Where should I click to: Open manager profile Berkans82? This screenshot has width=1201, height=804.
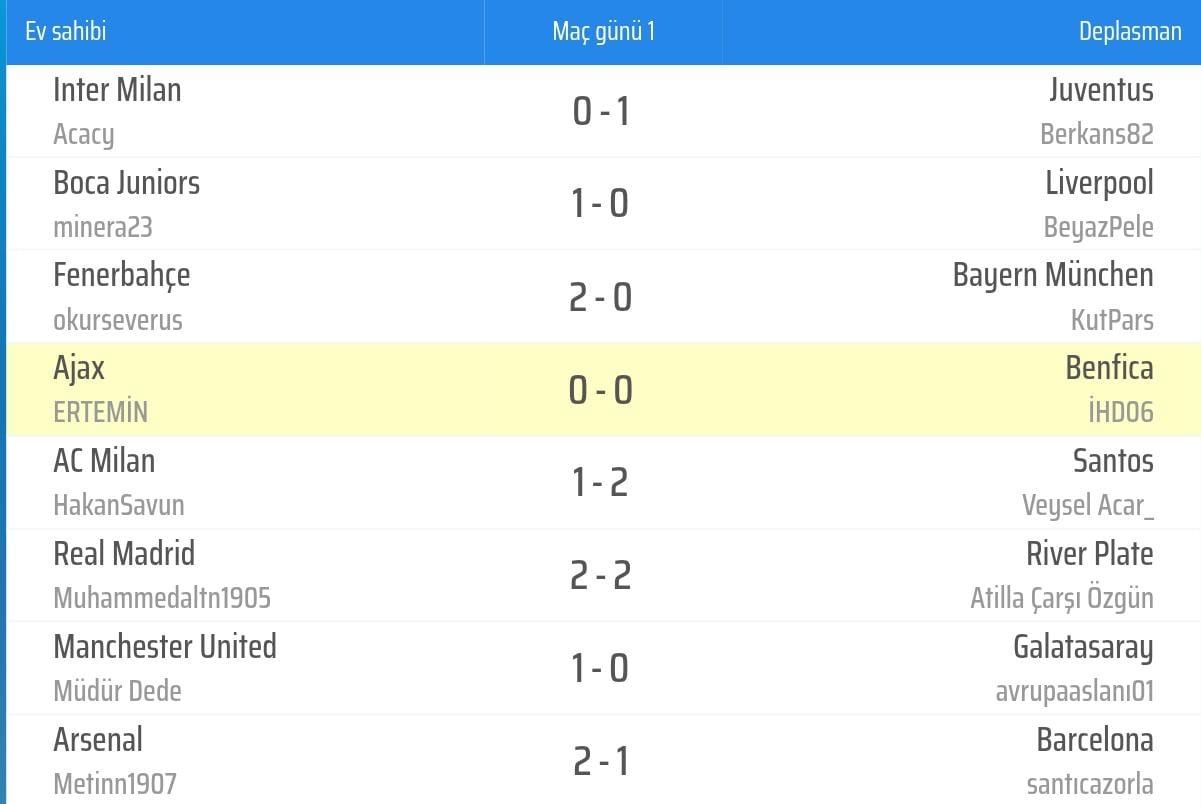(x=1096, y=134)
